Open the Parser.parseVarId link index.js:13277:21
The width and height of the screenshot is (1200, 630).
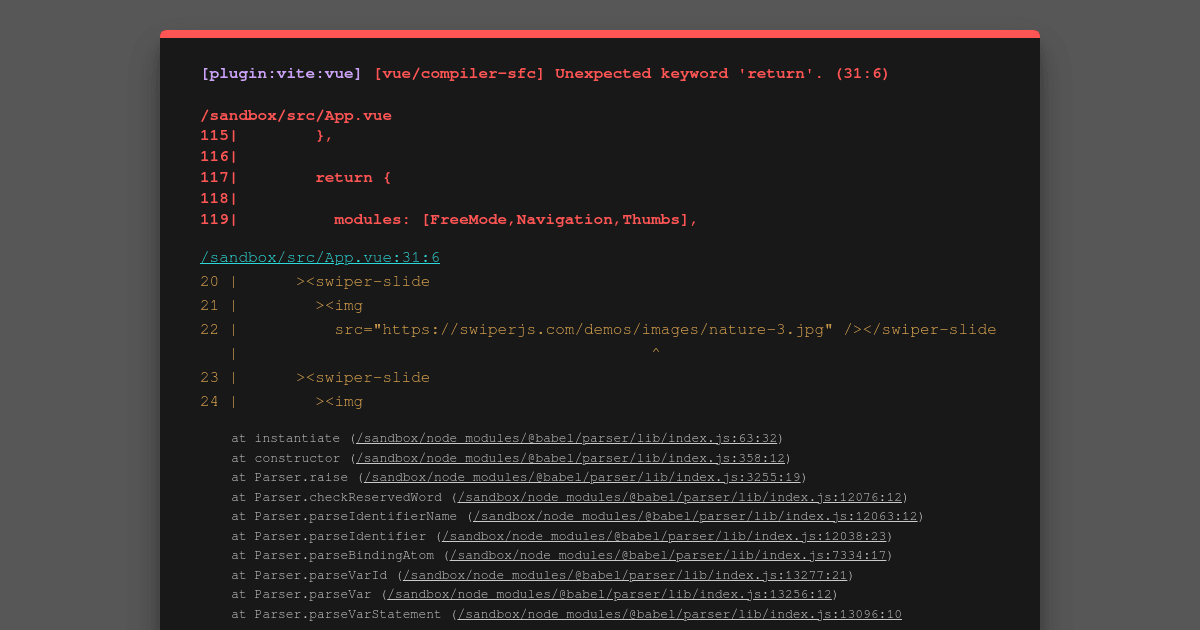(622, 575)
